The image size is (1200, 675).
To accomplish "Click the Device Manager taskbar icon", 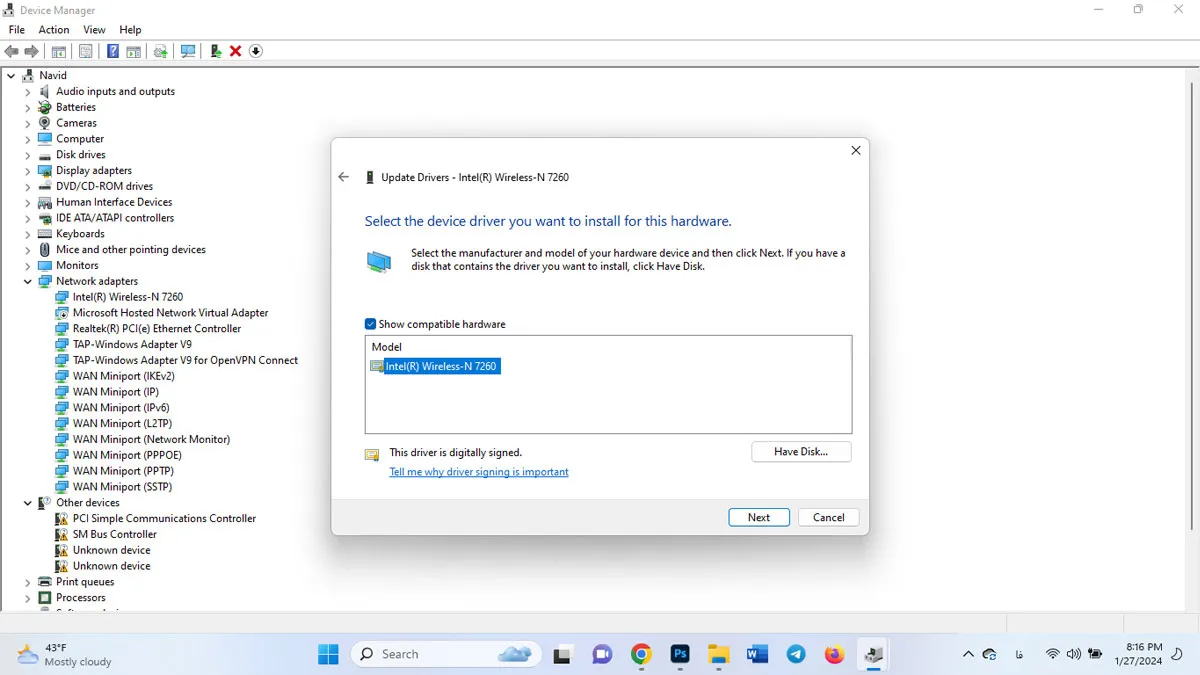I will (873, 654).
